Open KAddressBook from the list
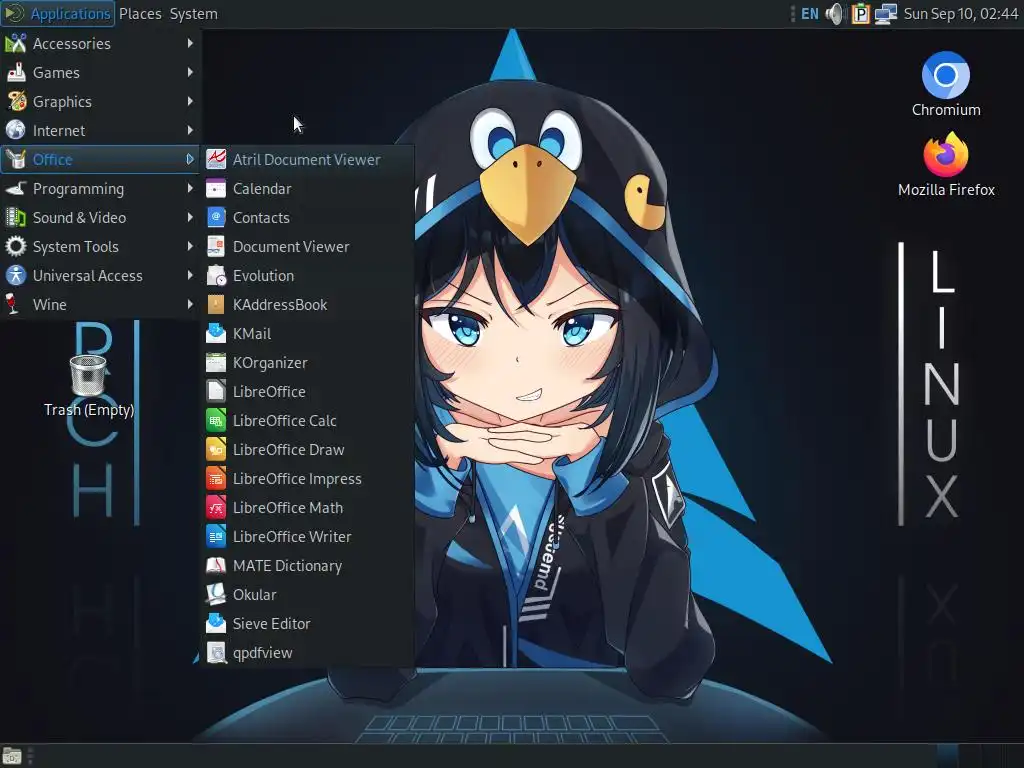Screen dimensions: 1024x768 [x=307, y=304]
